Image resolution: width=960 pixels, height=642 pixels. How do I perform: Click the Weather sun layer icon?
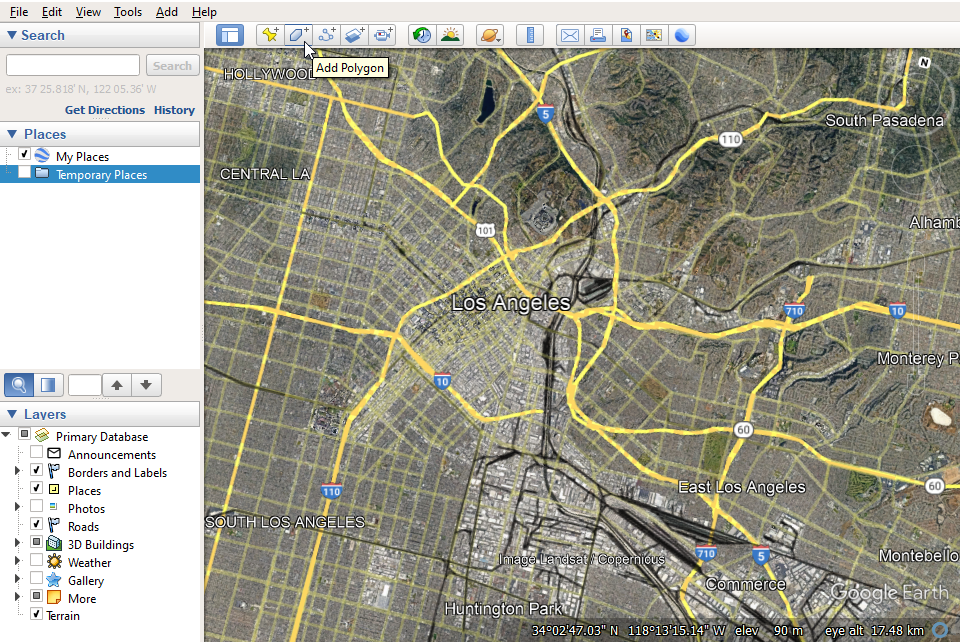54,562
